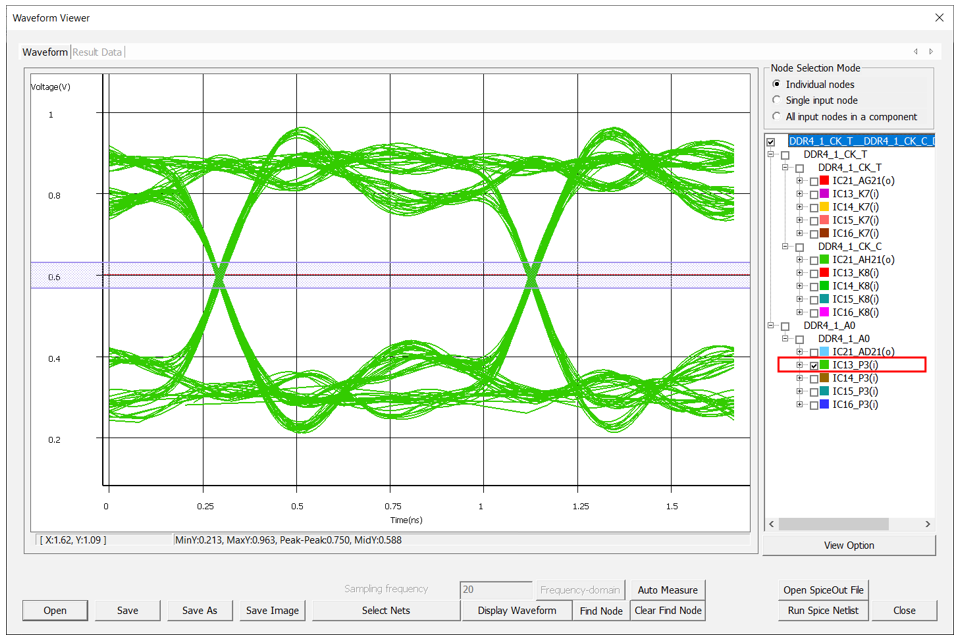Uncheck the IC13_P3(i) node checkbox
This screenshot has height=639, width=958.
click(x=813, y=365)
